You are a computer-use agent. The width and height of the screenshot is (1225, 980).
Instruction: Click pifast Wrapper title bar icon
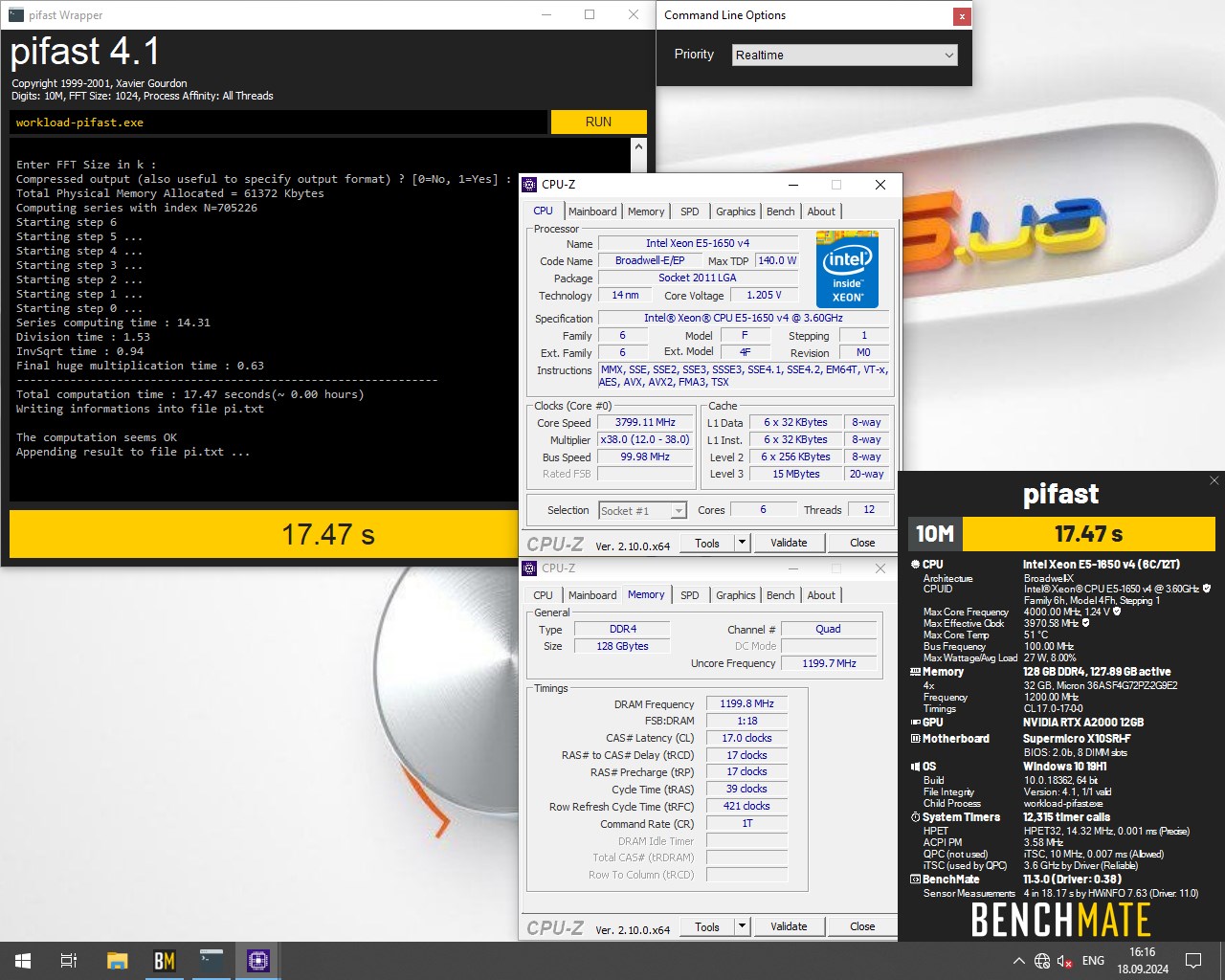tap(16, 14)
